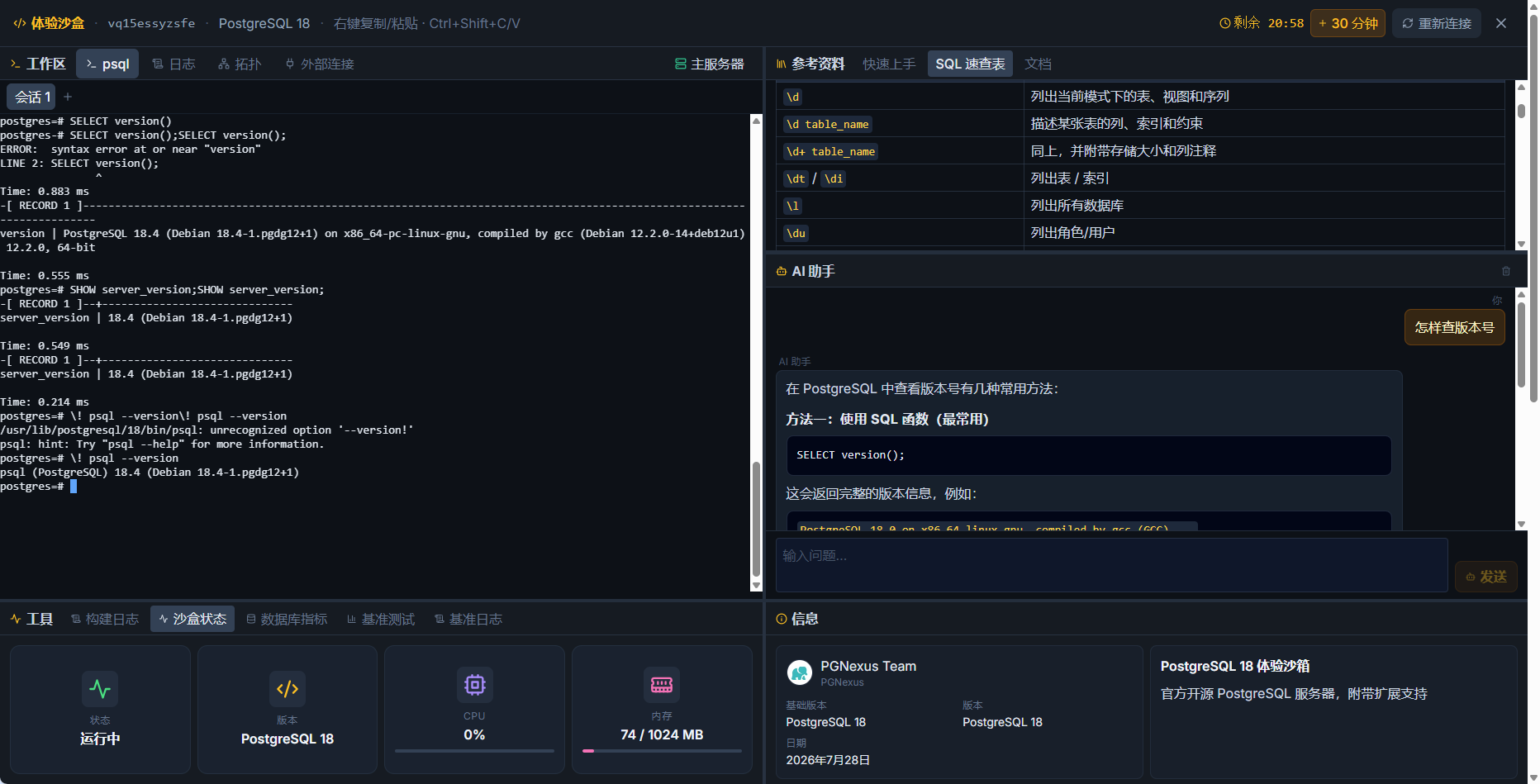This screenshot has width=1540, height=784.
Task: Click the 发送 send button
Action: pyautogui.click(x=1485, y=577)
